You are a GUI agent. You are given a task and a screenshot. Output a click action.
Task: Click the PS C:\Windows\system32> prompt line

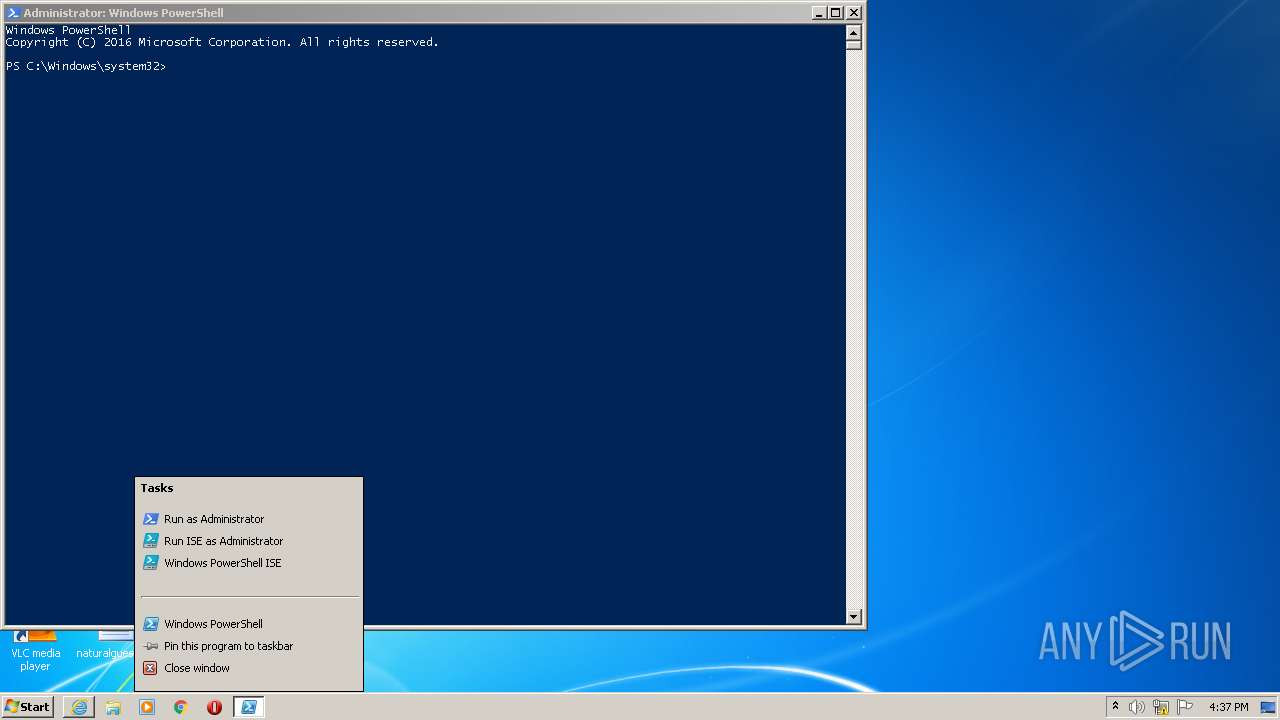click(x=86, y=66)
